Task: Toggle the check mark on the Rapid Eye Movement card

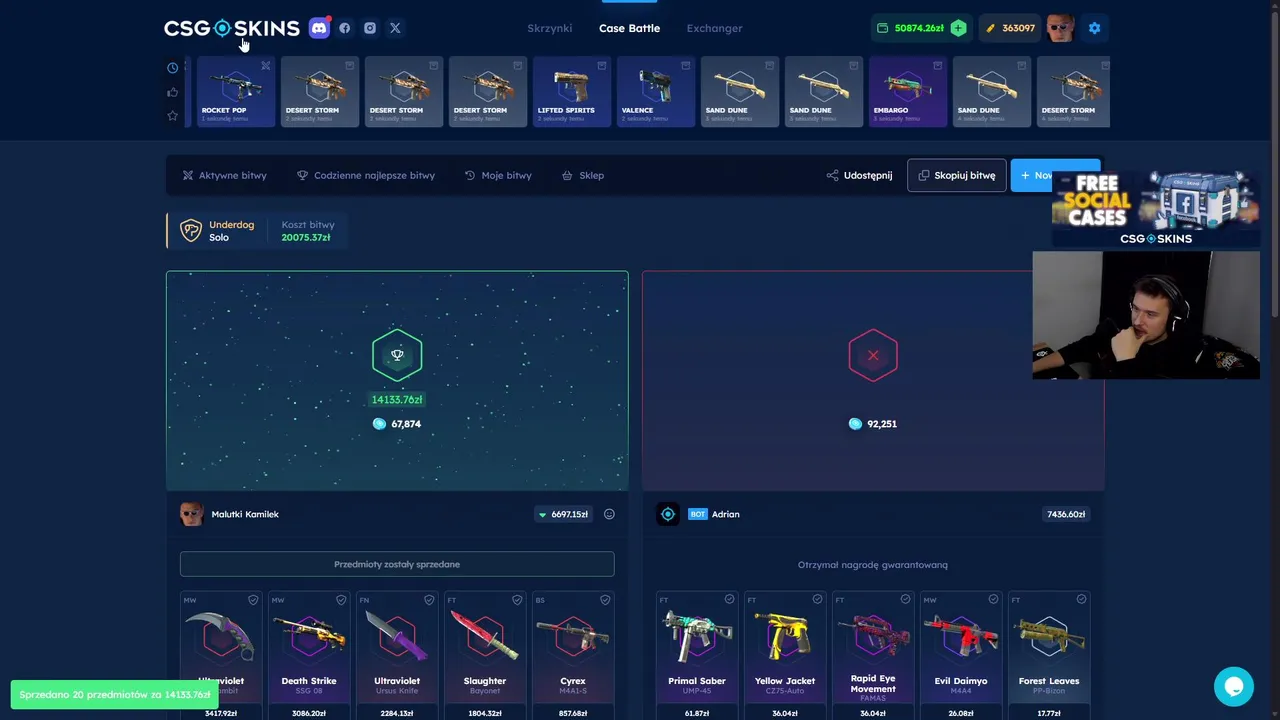Action: [x=905, y=599]
